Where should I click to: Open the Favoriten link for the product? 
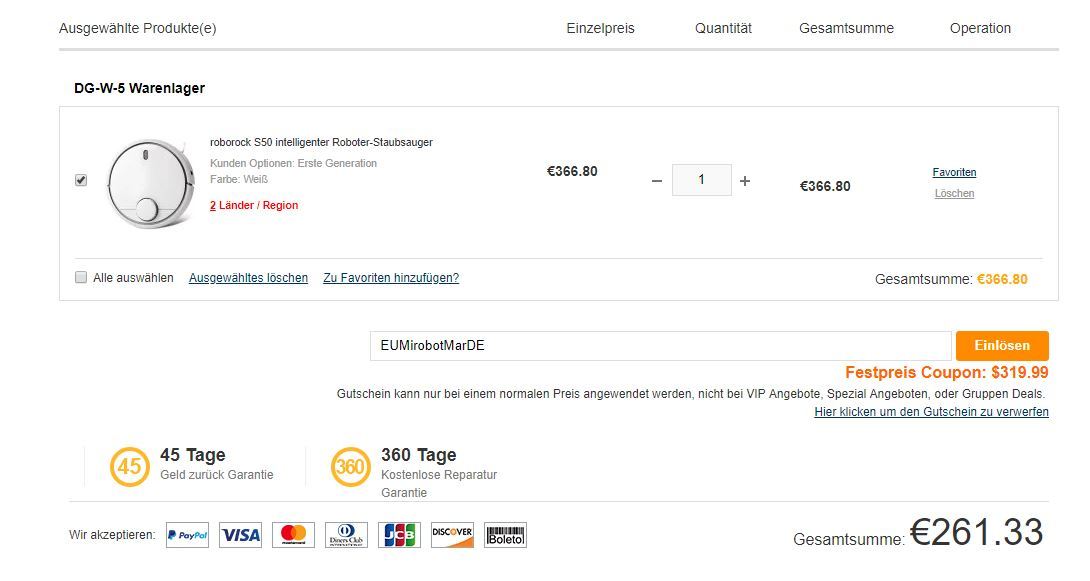pos(954,172)
